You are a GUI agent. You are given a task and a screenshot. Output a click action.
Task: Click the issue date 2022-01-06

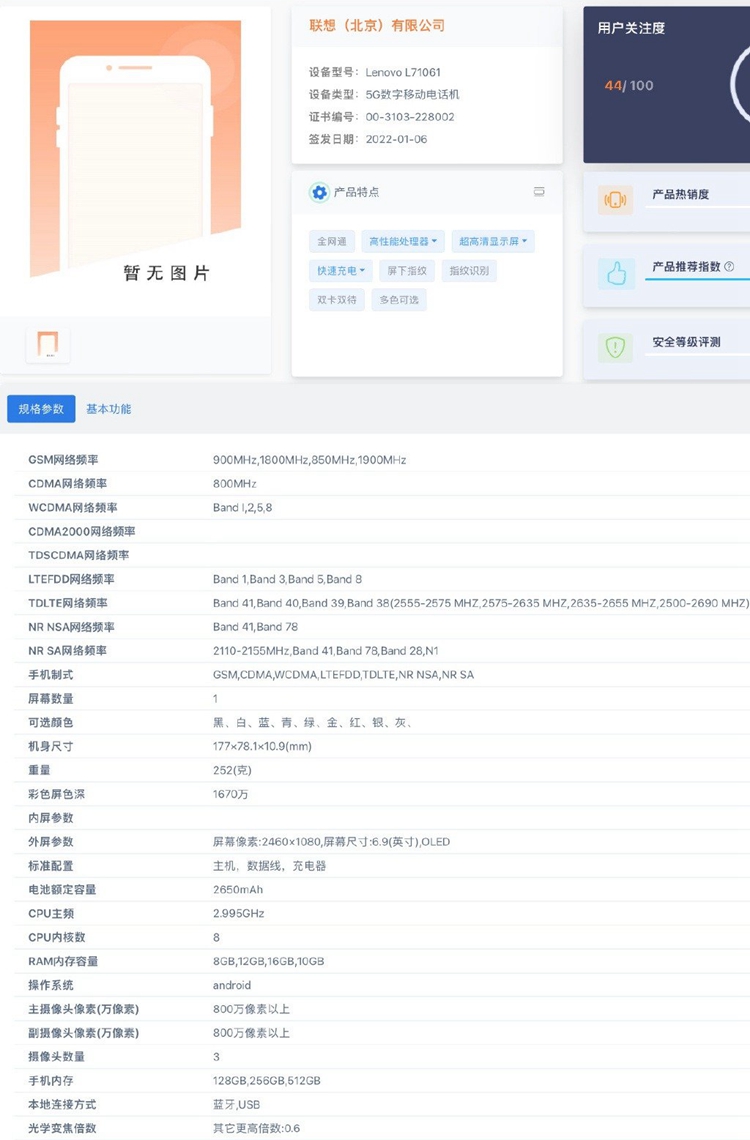[x=396, y=139]
